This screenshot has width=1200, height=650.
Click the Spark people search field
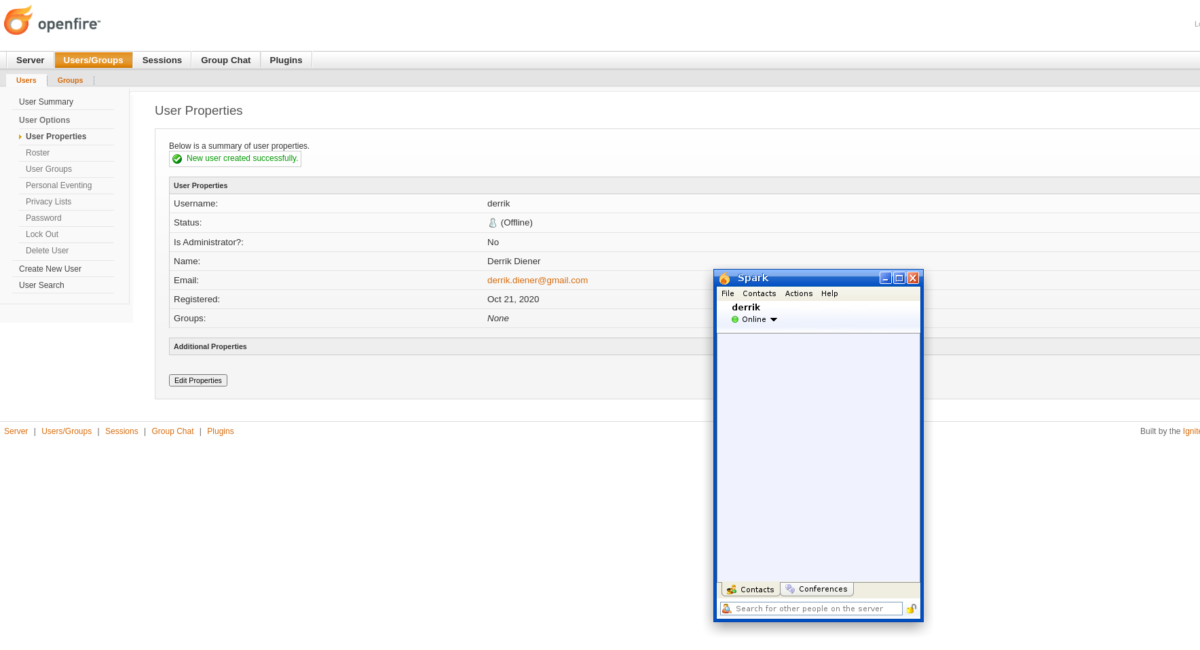[817, 609]
